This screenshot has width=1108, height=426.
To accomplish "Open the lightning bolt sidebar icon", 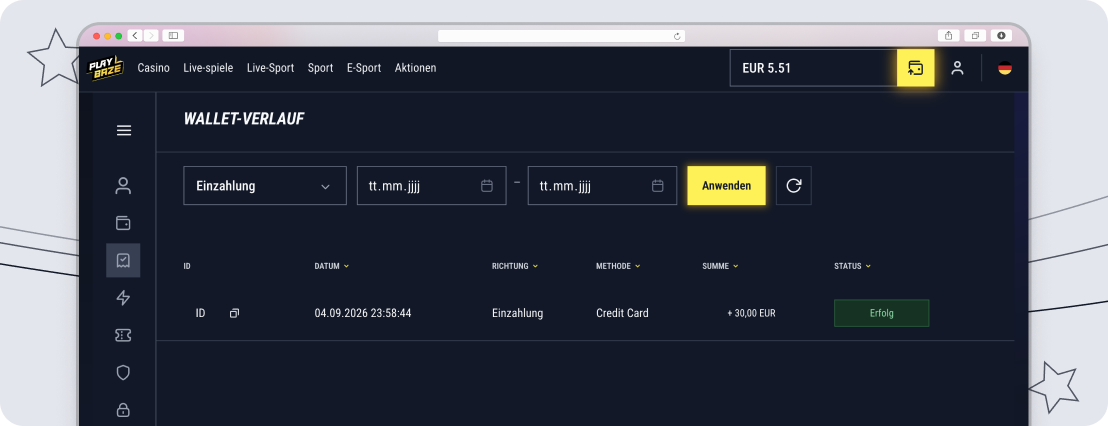I will [x=123, y=297].
